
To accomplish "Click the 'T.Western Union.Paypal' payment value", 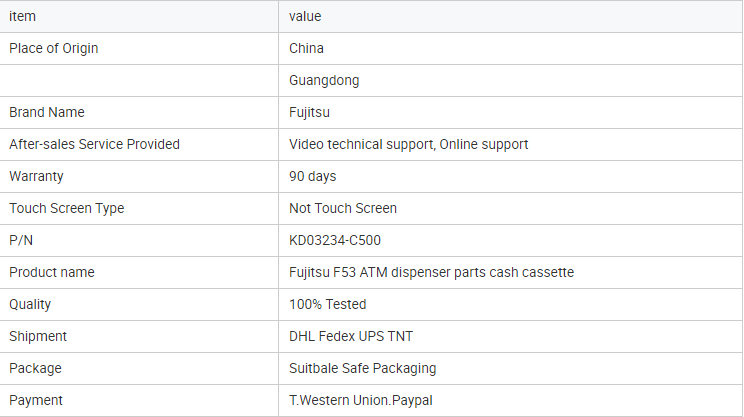I will [x=361, y=400].
